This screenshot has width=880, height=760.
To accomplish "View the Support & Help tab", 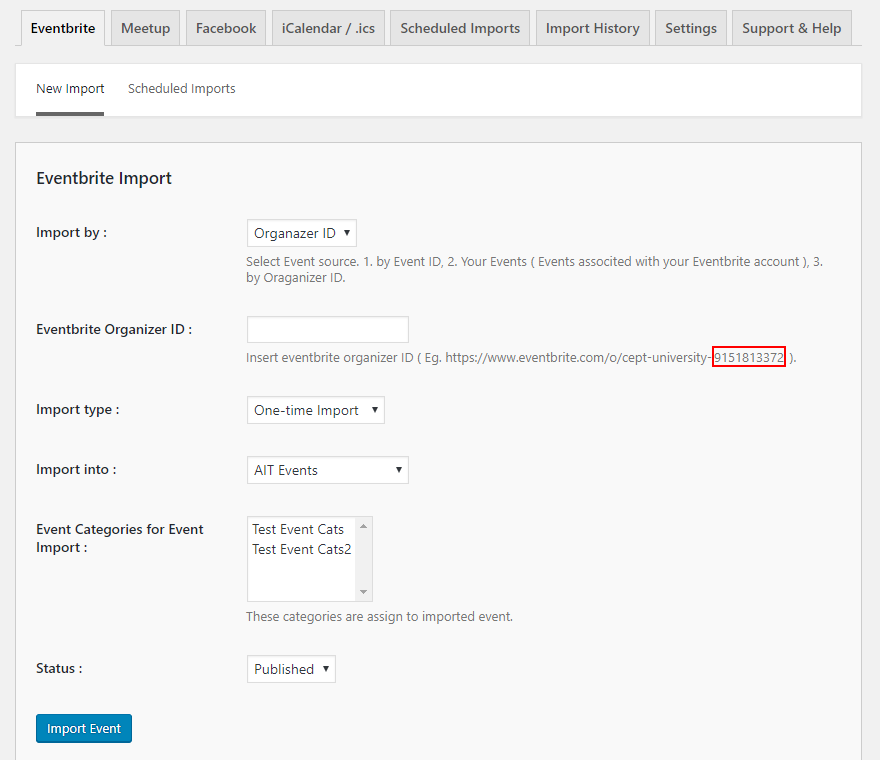I will 791,28.
